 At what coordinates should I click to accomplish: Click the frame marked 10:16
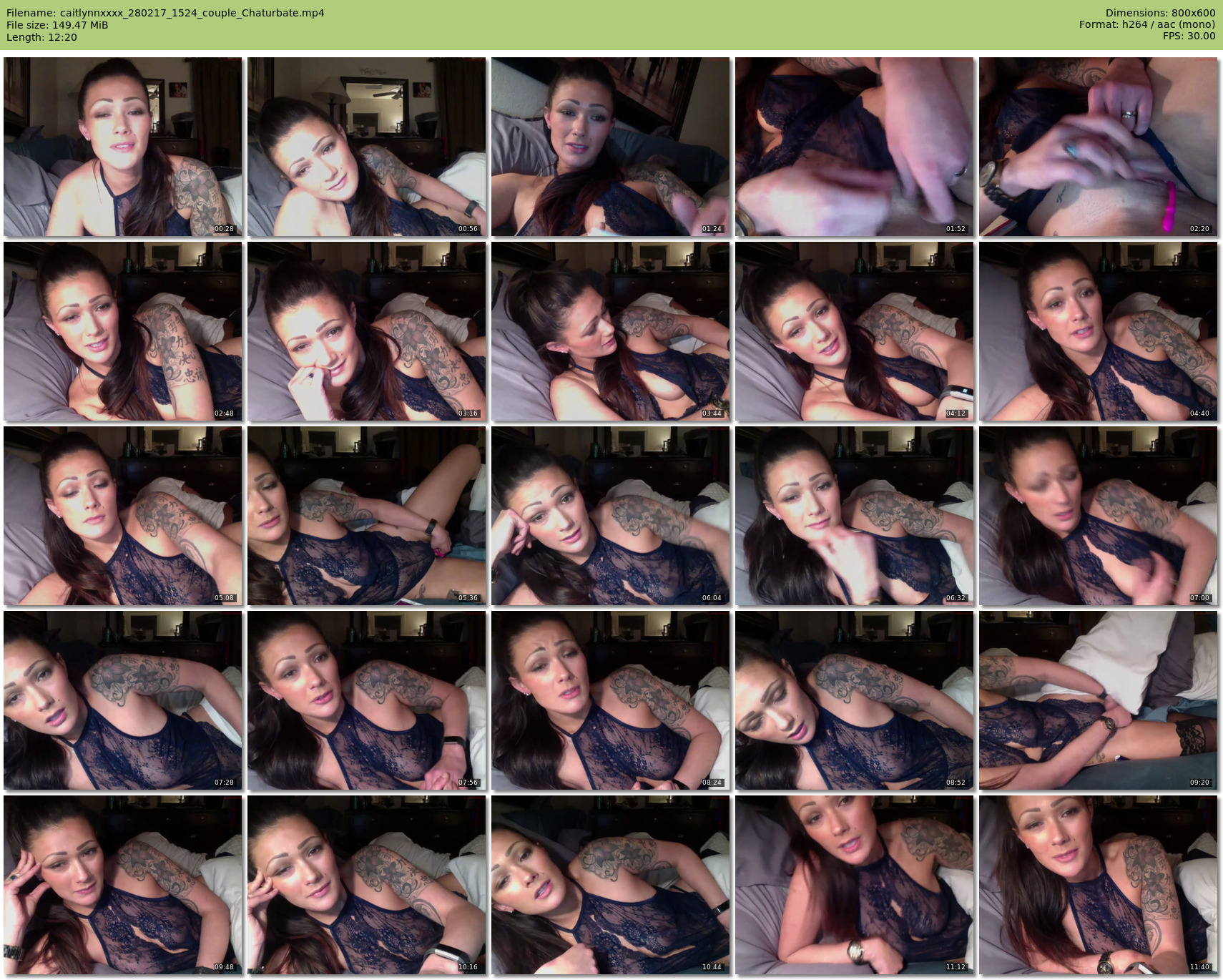coord(366,885)
